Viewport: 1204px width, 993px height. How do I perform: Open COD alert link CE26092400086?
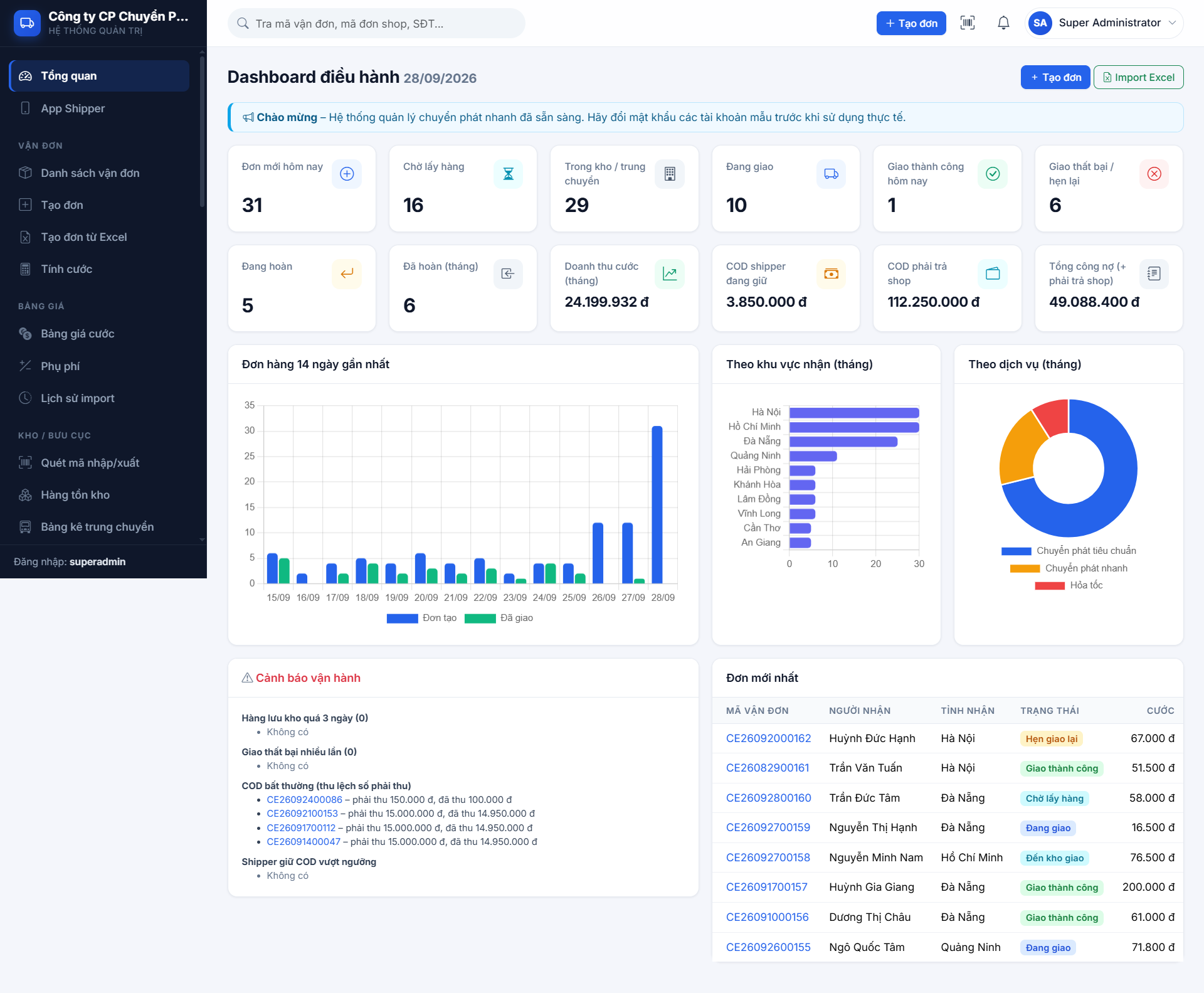click(305, 800)
